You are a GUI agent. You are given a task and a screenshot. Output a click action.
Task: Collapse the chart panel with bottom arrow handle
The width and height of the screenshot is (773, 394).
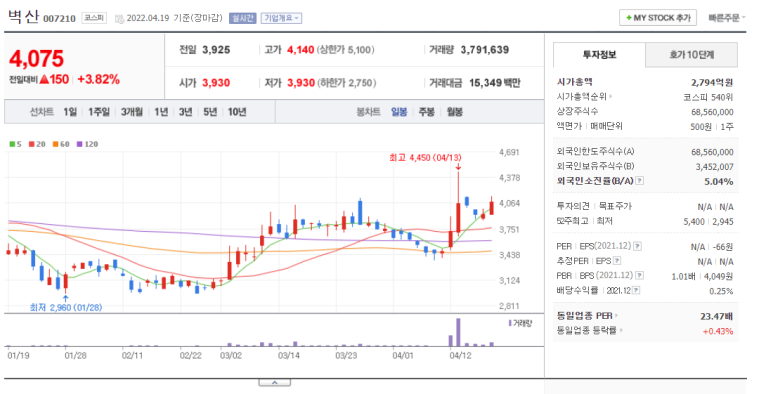click(275, 383)
